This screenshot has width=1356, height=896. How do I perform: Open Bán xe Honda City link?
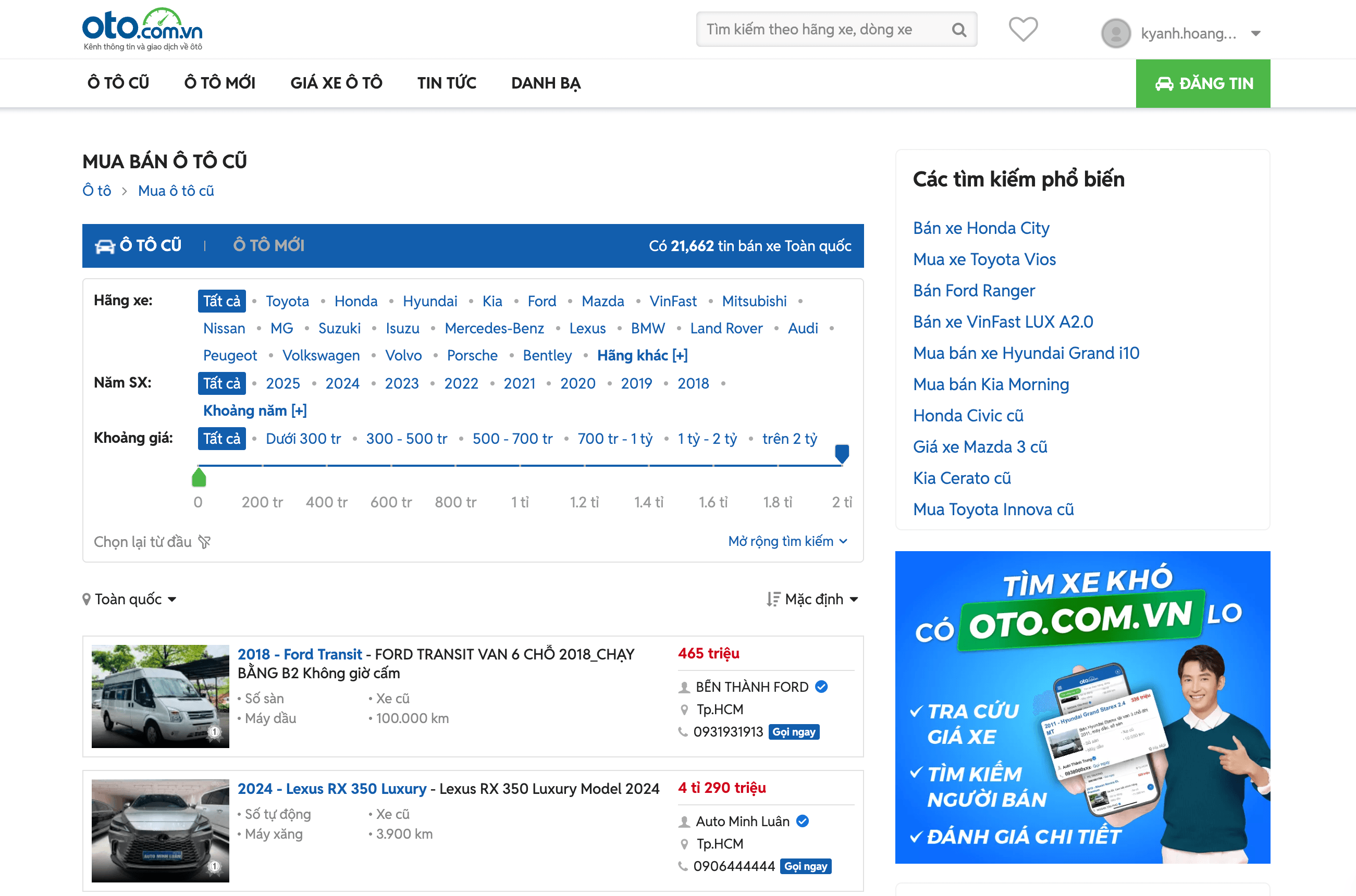(981, 229)
